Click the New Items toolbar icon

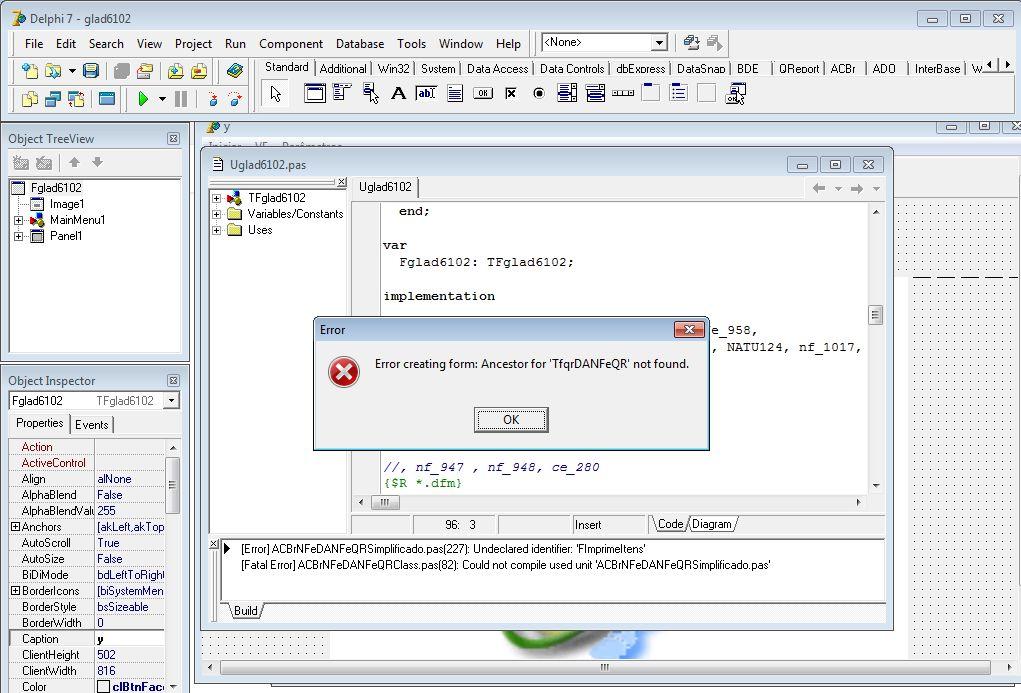29,70
